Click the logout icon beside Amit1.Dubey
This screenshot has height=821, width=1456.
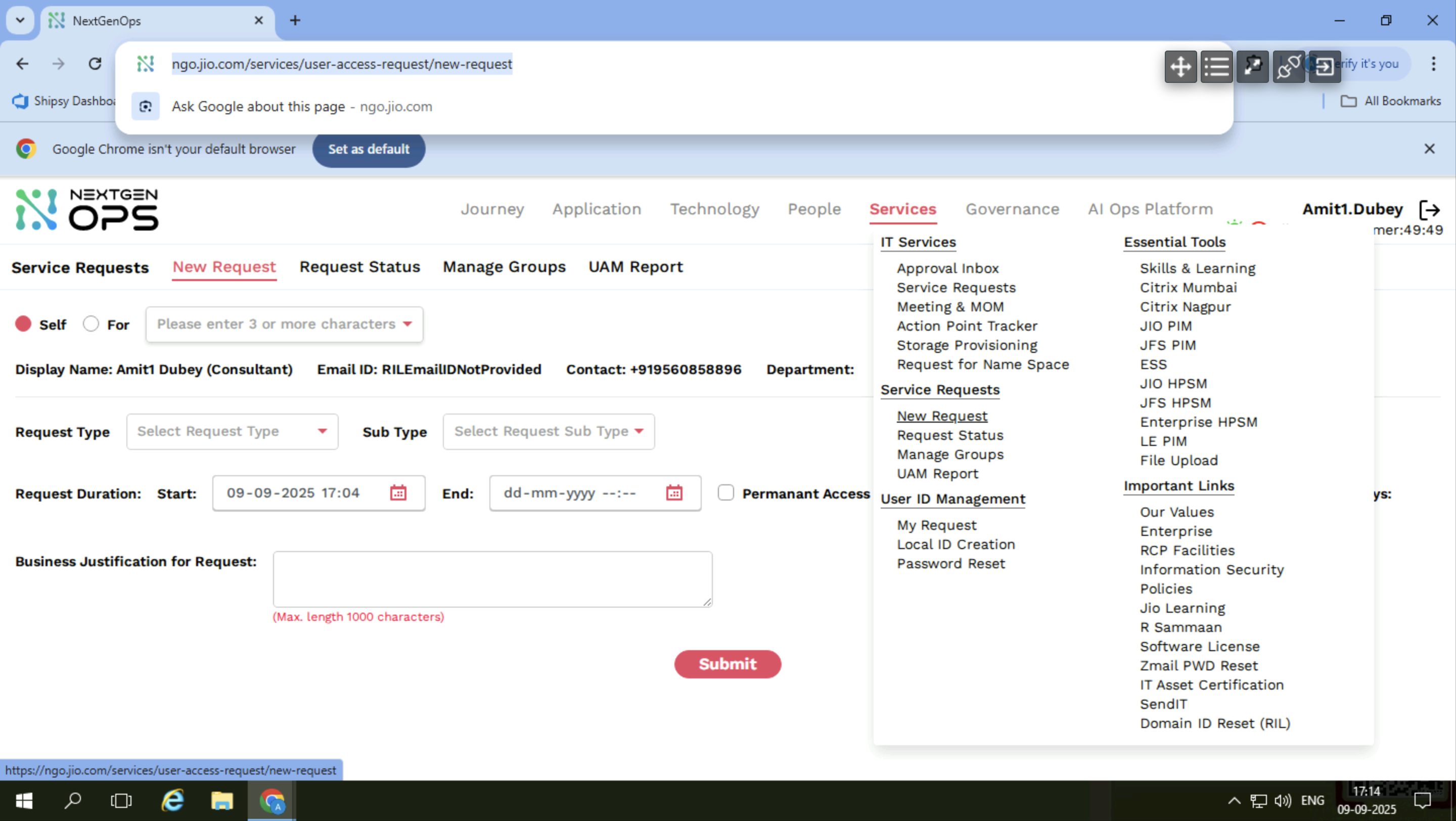1432,210
